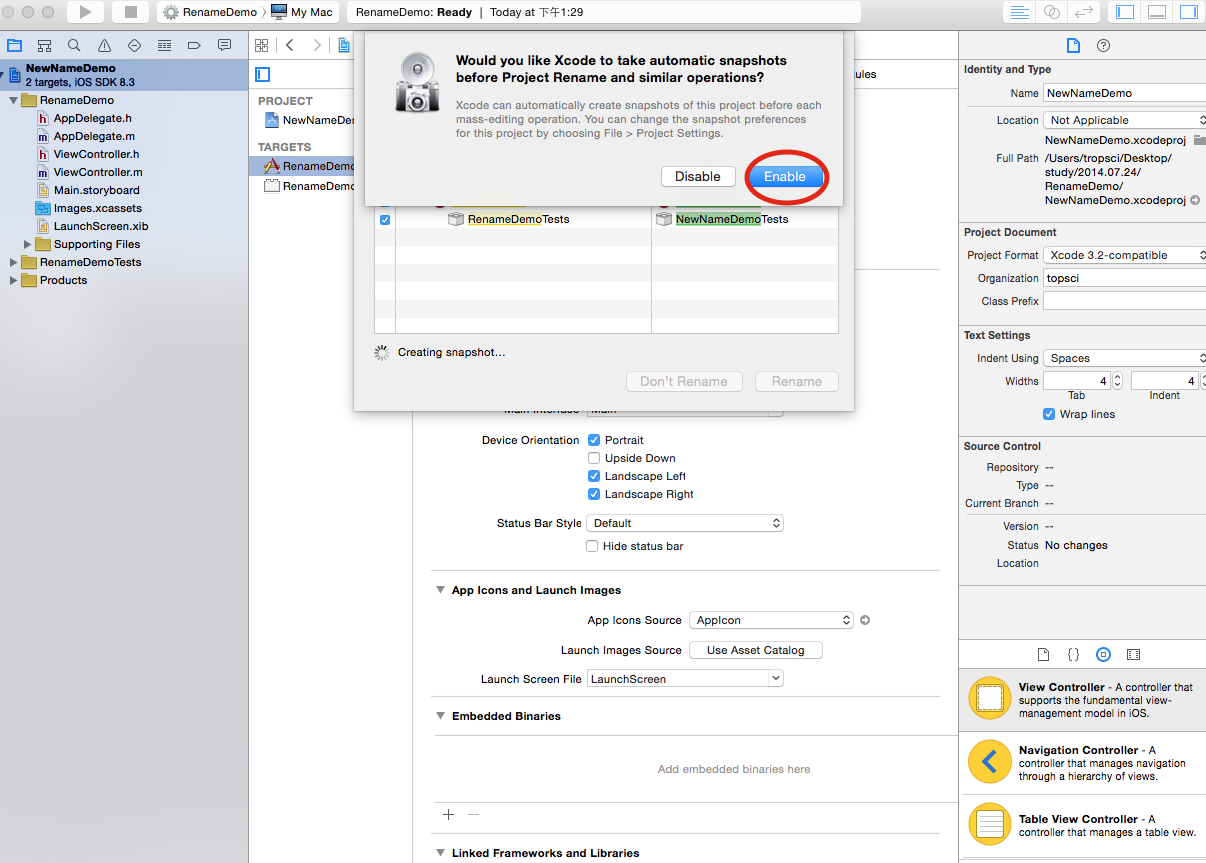Viewport: 1206px width, 863px height.
Task: Open the Find navigator search icon
Action: coord(74,45)
